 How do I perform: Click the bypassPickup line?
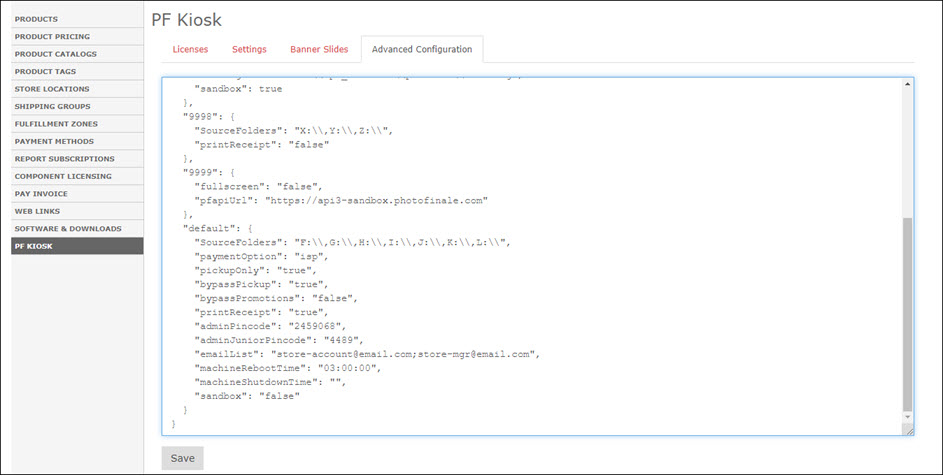click(261, 284)
